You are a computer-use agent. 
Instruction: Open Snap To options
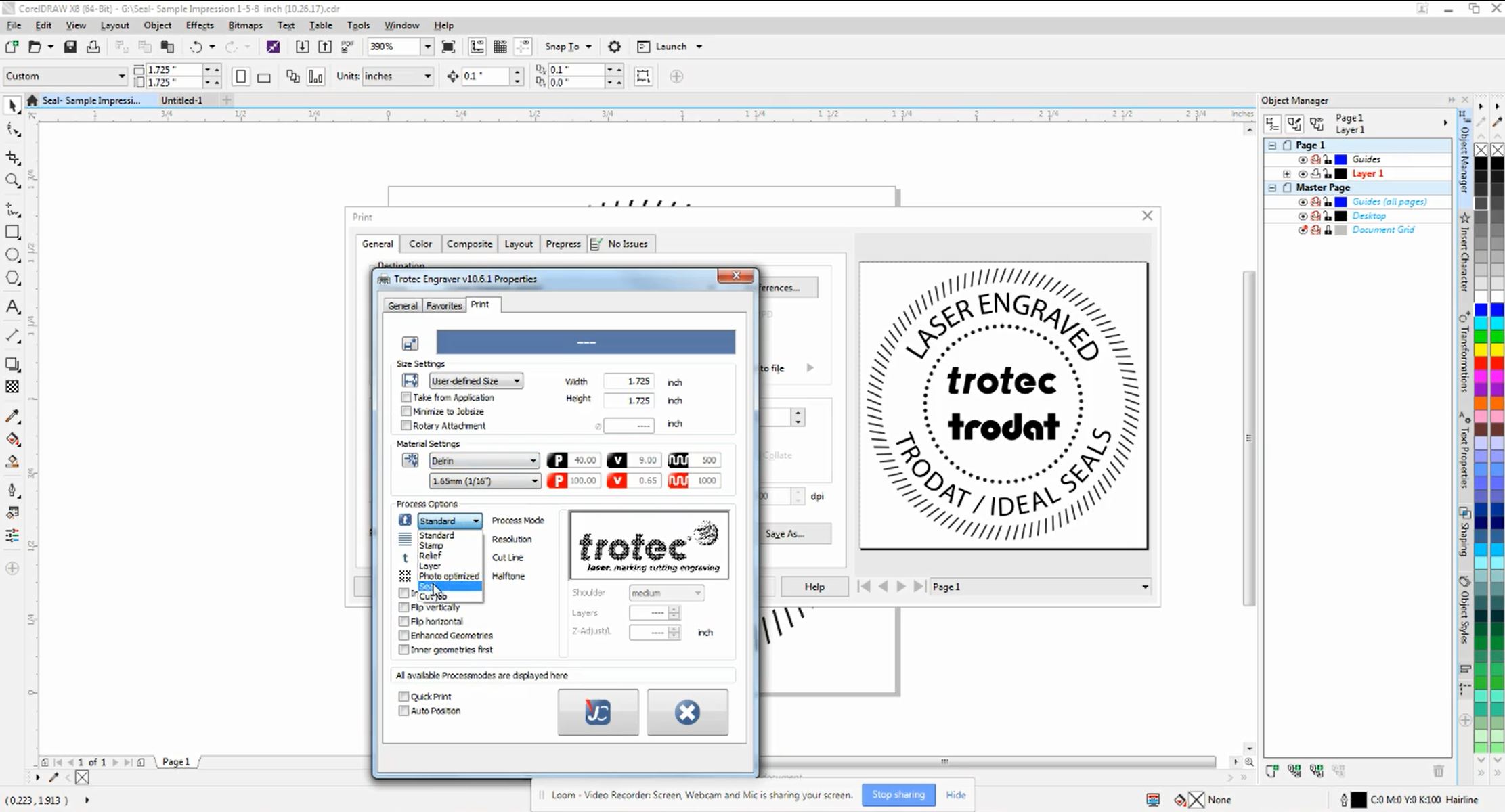(569, 47)
